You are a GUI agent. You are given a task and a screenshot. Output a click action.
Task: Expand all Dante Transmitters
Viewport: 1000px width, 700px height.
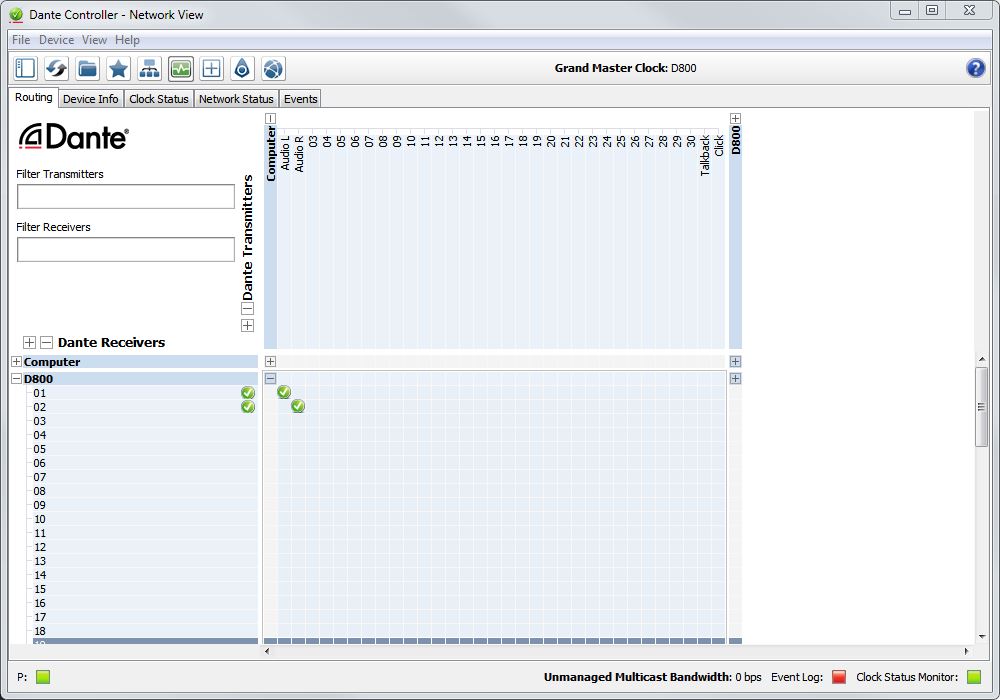click(247, 326)
